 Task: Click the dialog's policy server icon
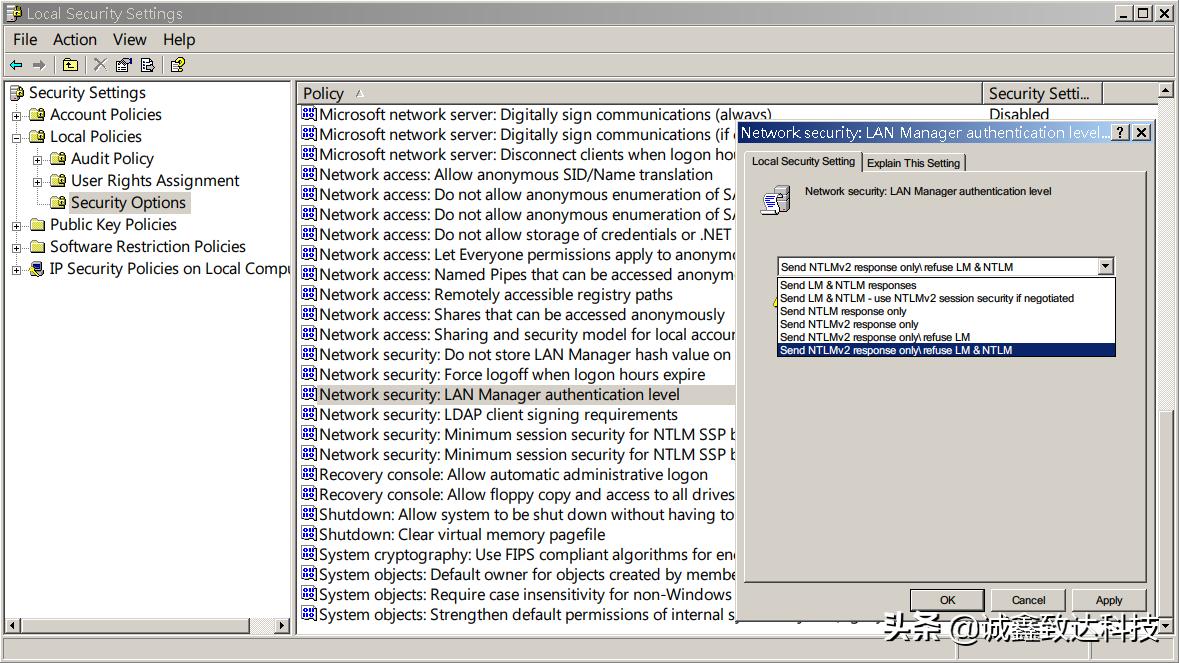pyautogui.click(x=775, y=201)
